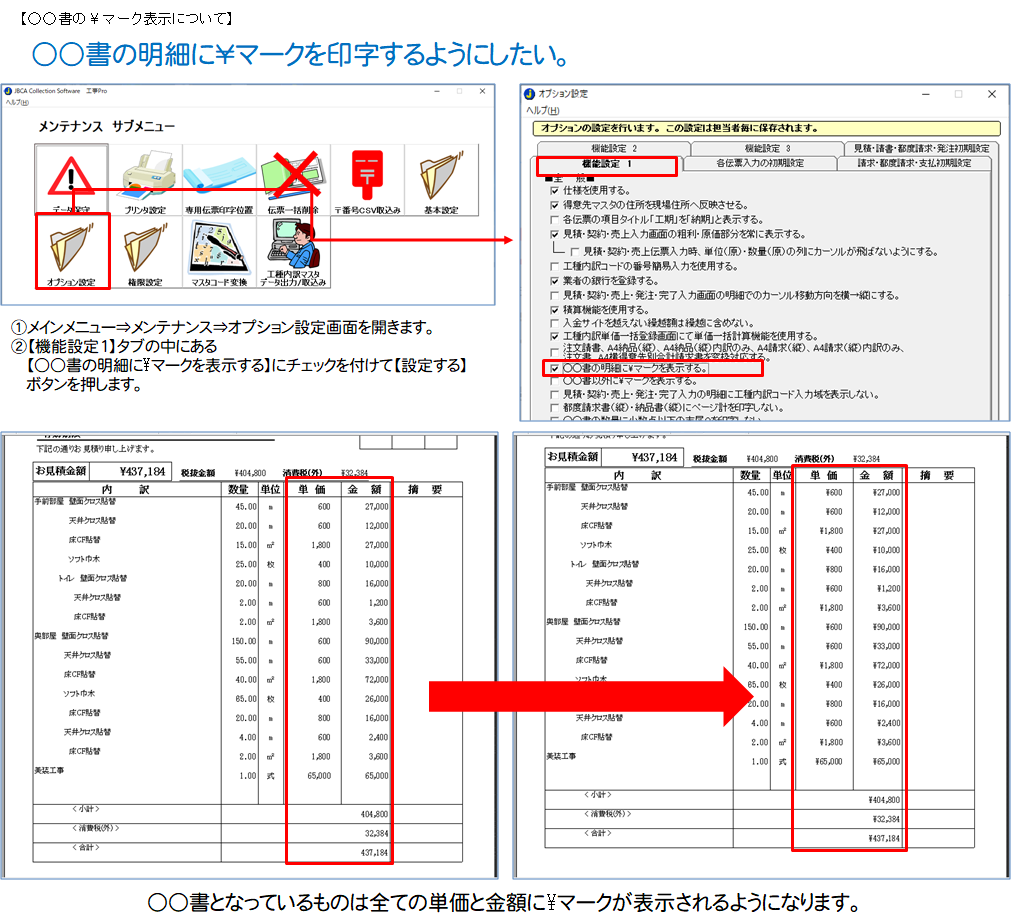
Task: Enable ○○書の明細に¥マークを表示する checkbox
Action: click(x=555, y=368)
